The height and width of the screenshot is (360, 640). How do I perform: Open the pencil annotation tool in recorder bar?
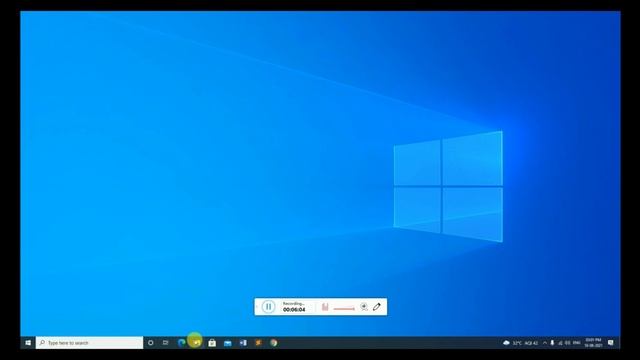point(377,307)
